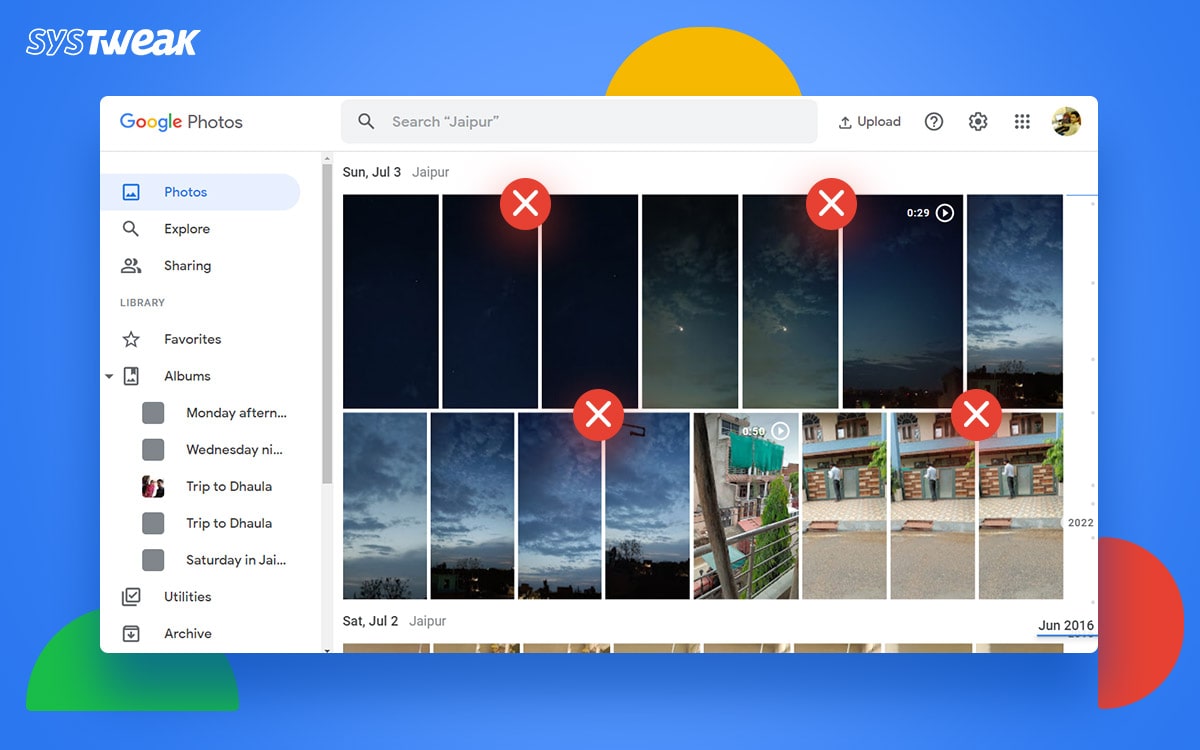Open the help menu
Screen dimensions: 1200x750
pyautogui.click(x=934, y=121)
